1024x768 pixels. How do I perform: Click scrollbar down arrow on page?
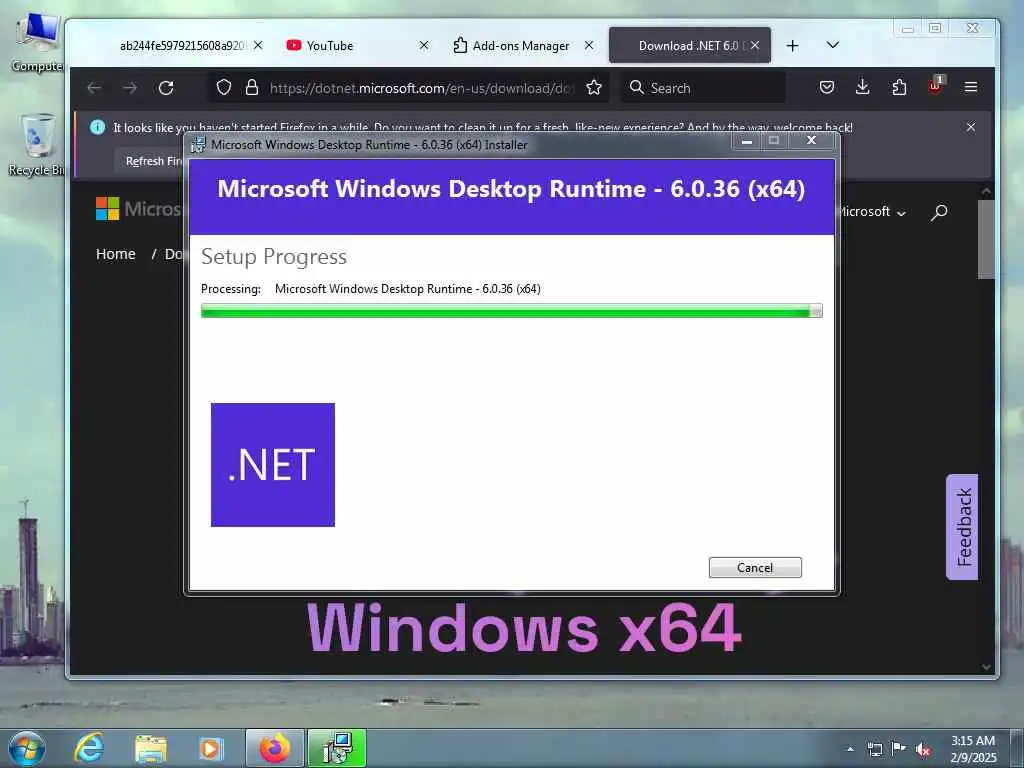pos(986,667)
